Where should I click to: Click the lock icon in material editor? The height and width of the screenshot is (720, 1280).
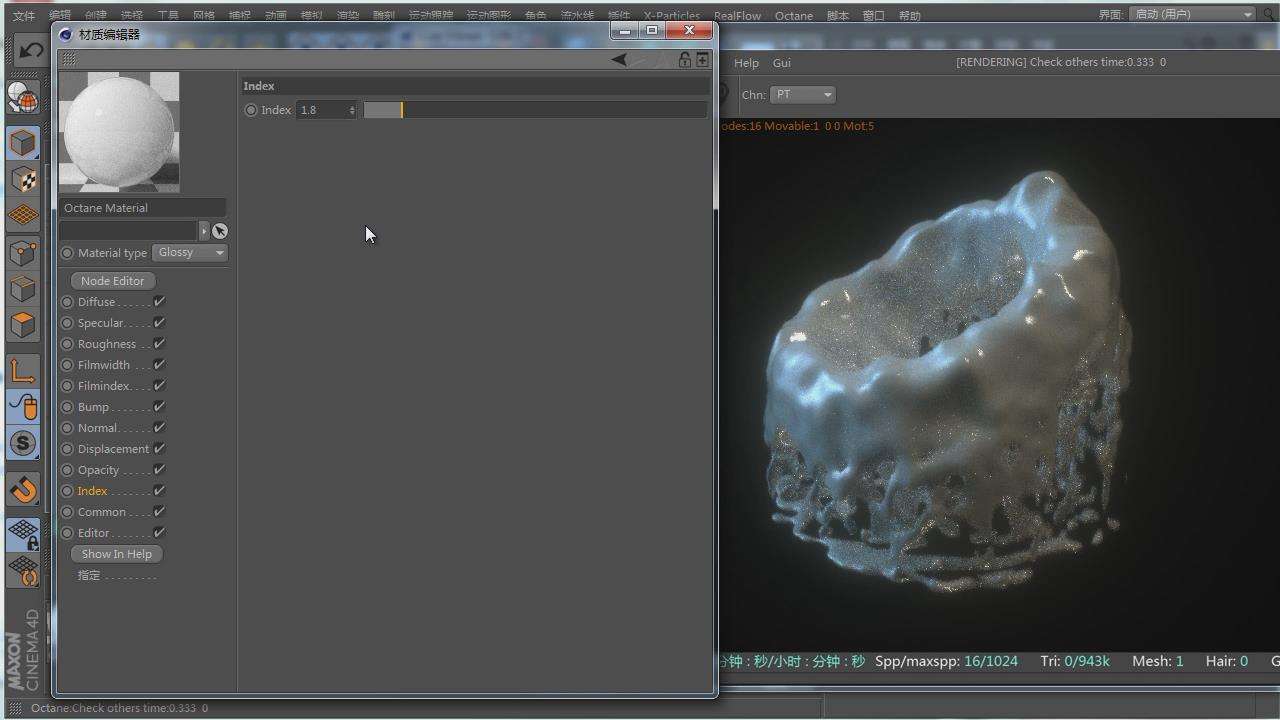(x=684, y=60)
